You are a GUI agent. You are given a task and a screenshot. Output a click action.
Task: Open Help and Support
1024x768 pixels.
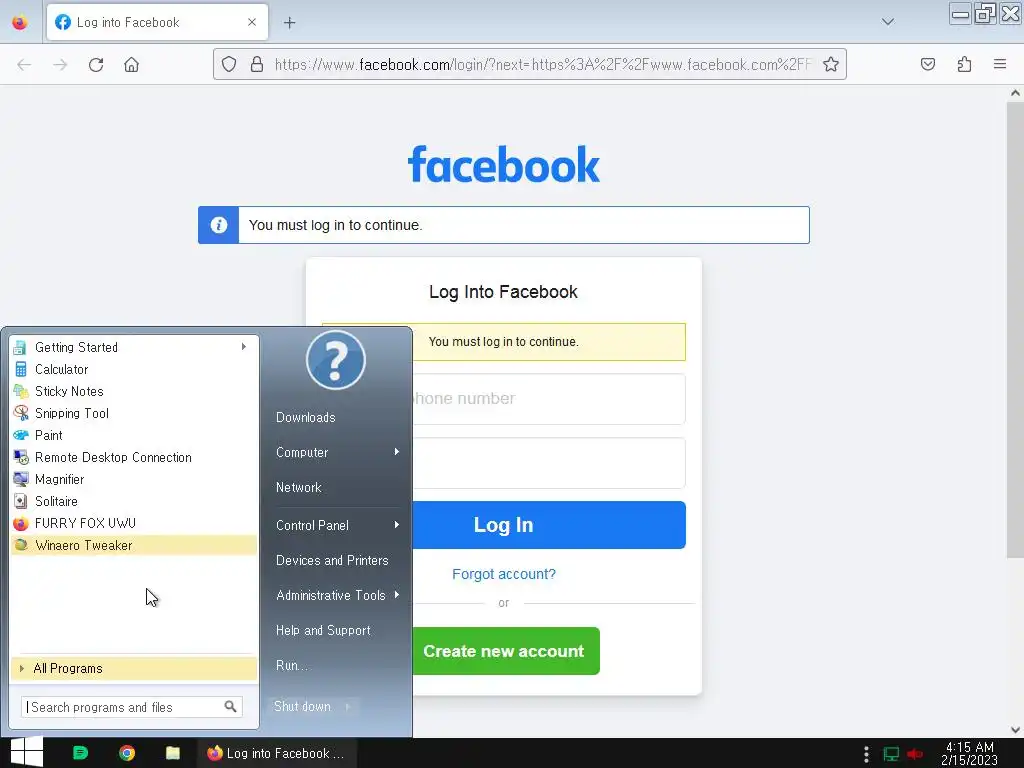coord(323,630)
